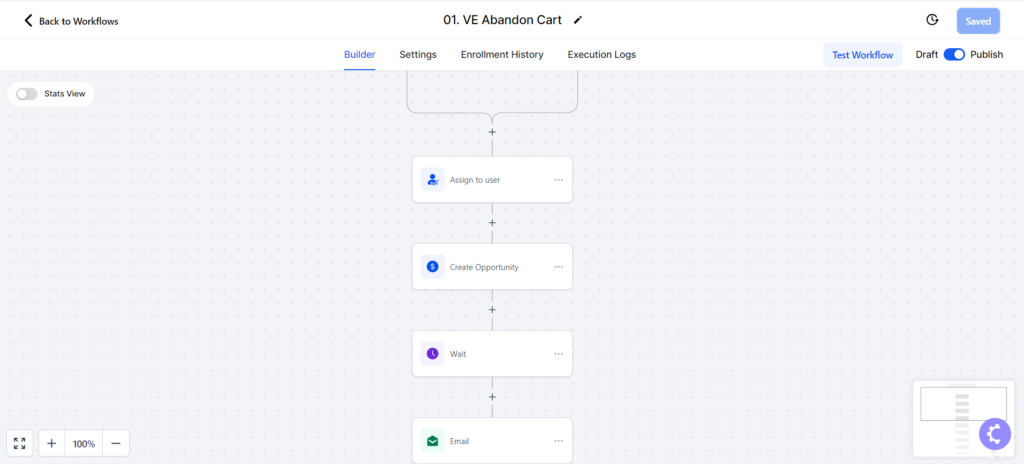Click the Assign to user node icon

pos(432,179)
